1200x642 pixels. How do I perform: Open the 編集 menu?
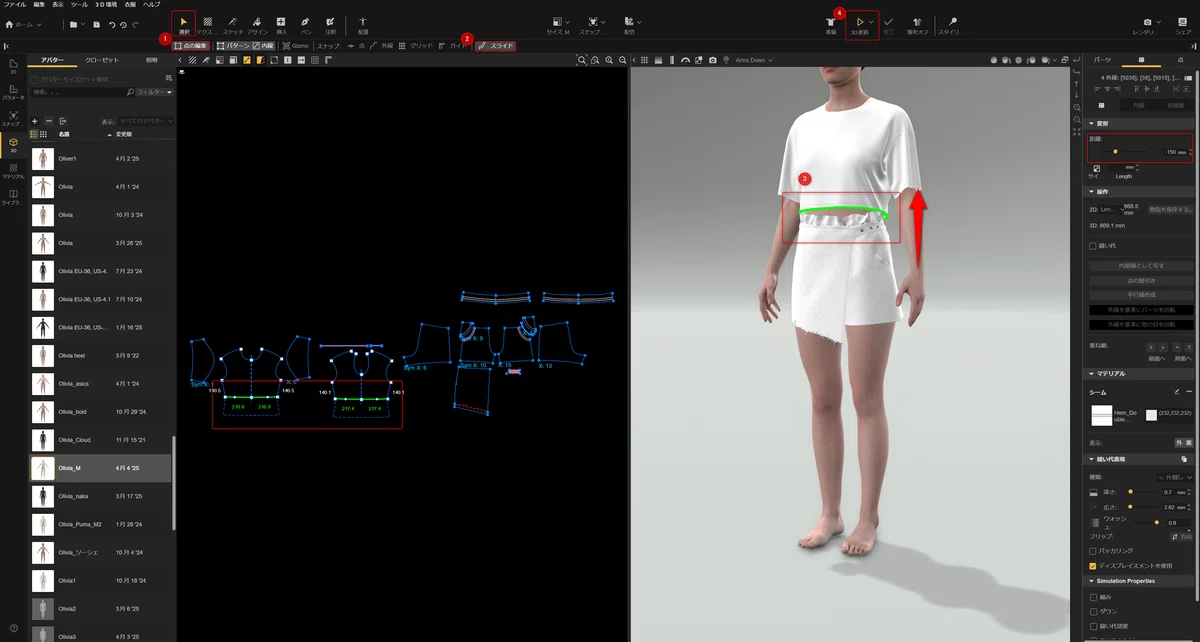tap(39, 5)
